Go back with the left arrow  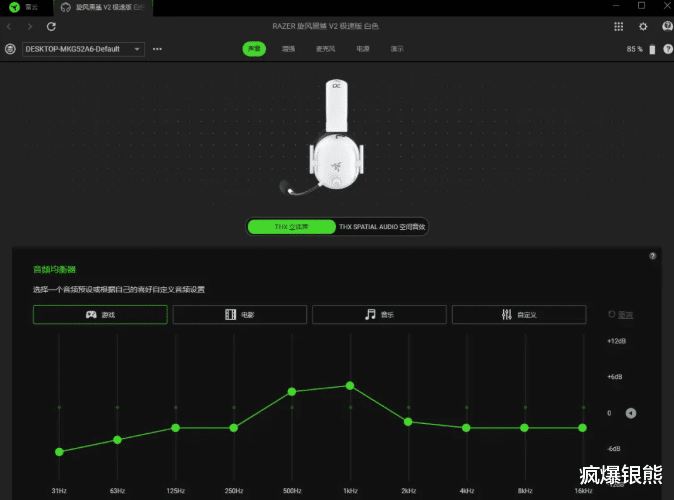point(9,27)
